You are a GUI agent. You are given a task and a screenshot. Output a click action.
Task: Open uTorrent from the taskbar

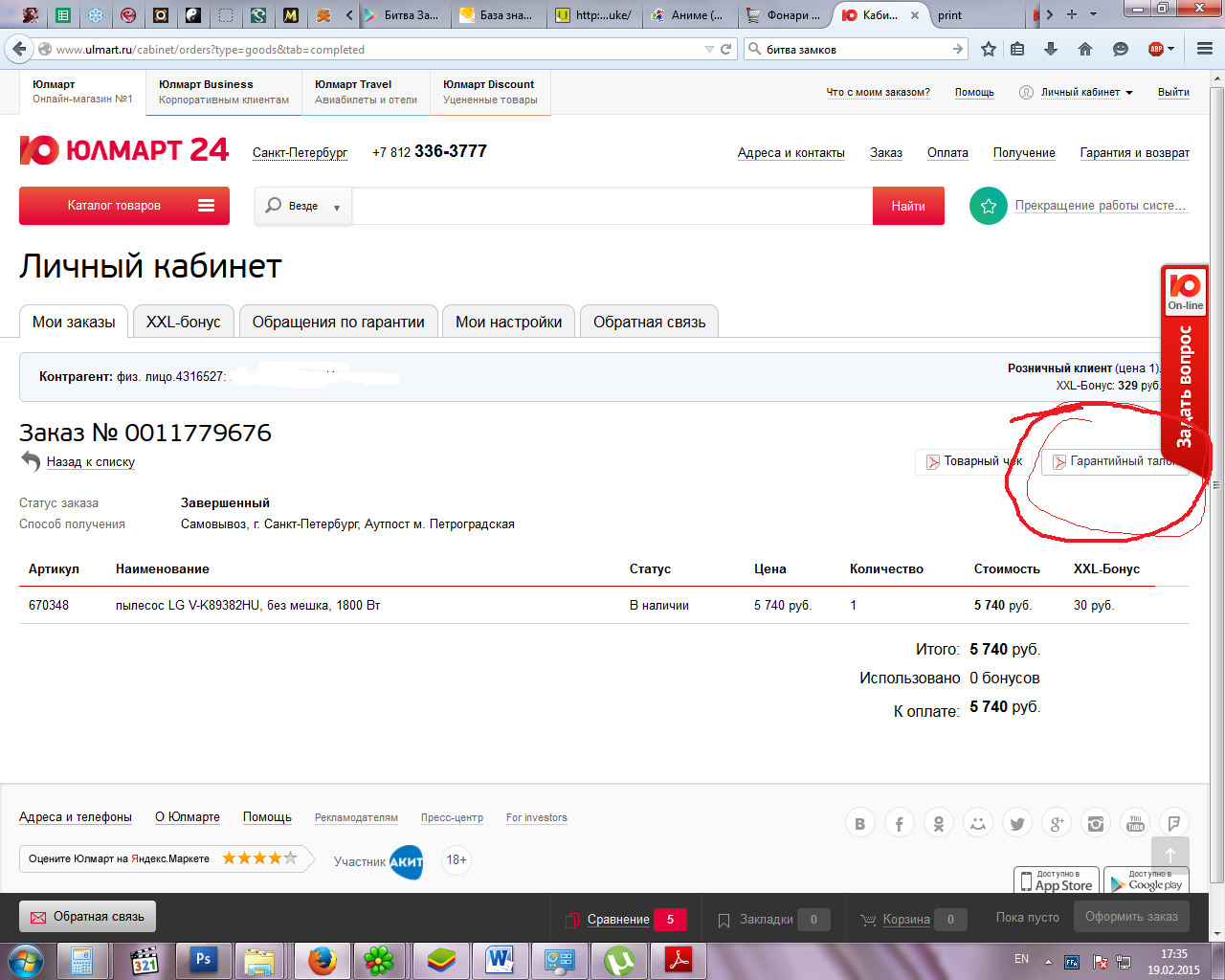pyautogui.click(x=619, y=960)
